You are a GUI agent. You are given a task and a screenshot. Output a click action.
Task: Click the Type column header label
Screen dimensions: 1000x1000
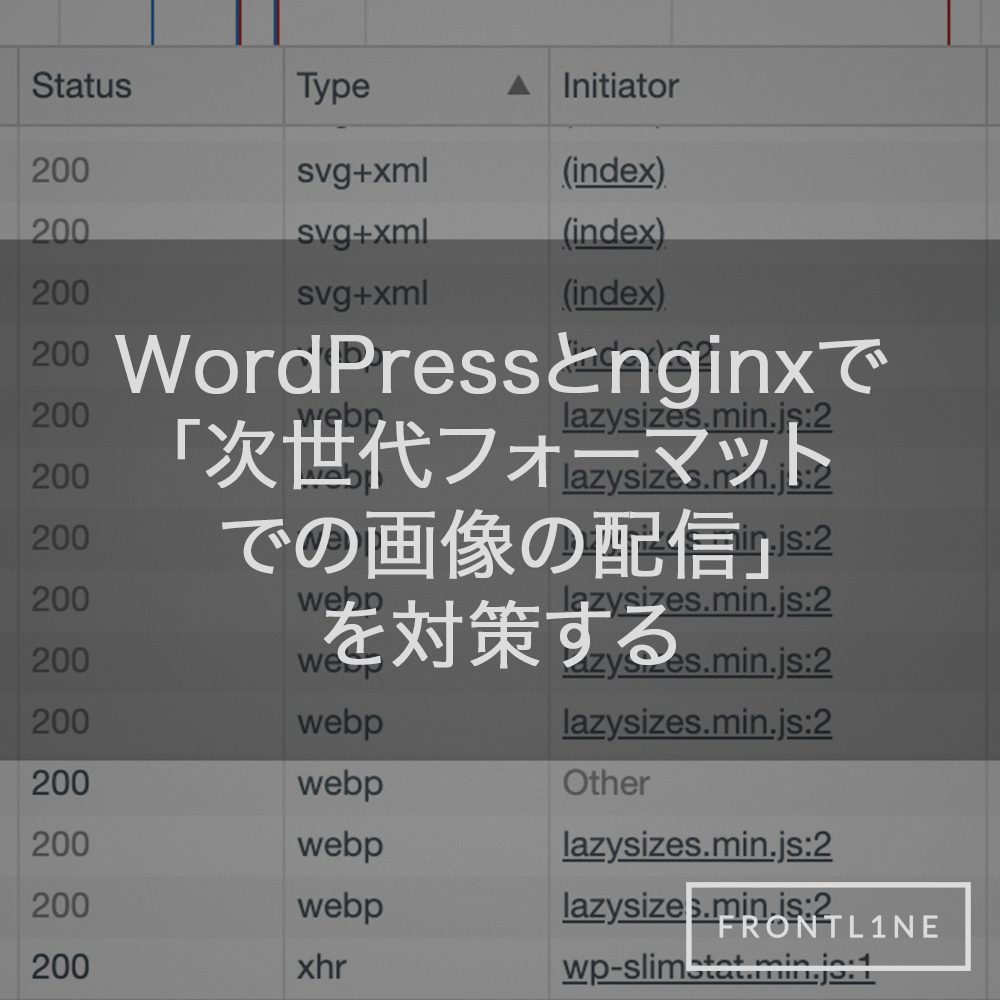click(334, 87)
